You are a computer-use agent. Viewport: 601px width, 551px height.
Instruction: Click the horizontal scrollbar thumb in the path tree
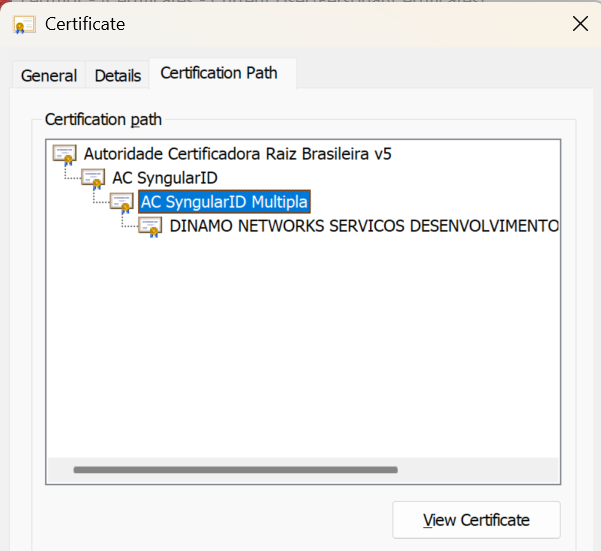[x=235, y=469]
